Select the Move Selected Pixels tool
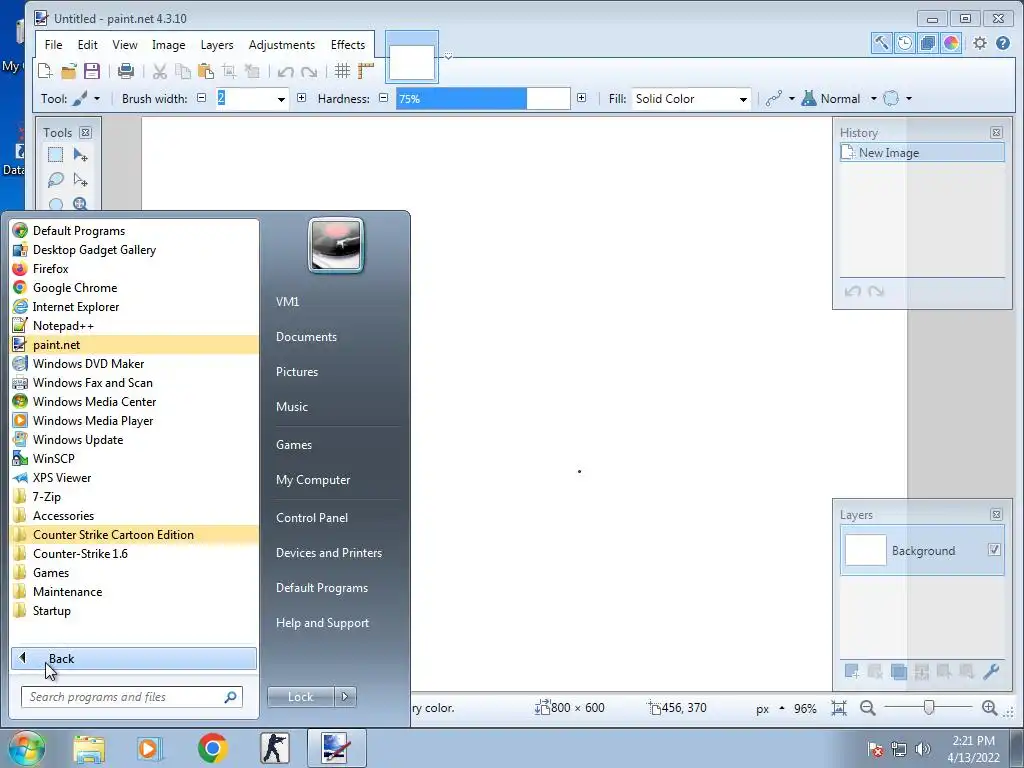1024x768 pixels. pyautogui.click(x=80, y=155)
